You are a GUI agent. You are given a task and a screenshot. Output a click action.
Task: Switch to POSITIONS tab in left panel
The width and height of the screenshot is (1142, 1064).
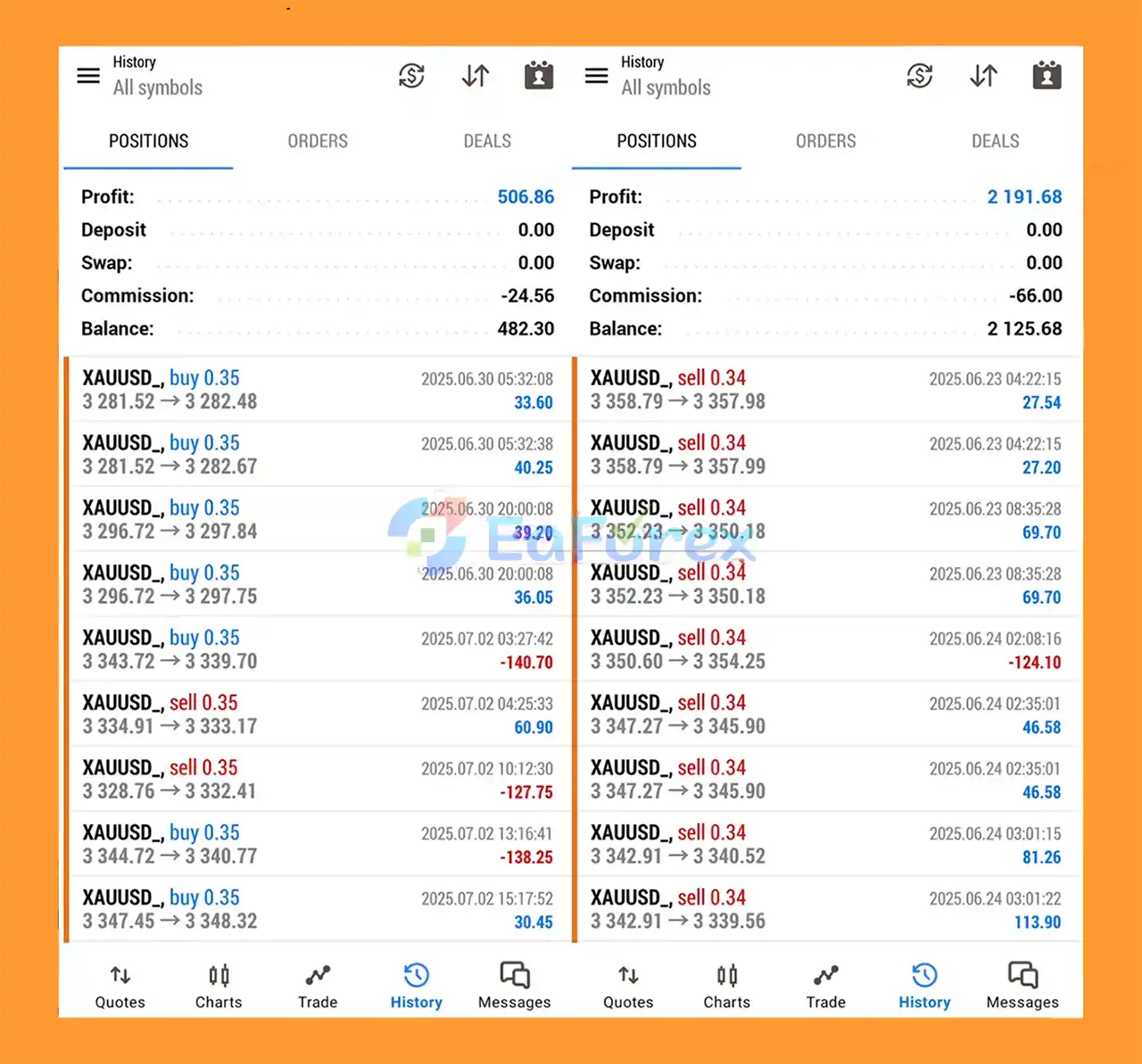[149, 141]
